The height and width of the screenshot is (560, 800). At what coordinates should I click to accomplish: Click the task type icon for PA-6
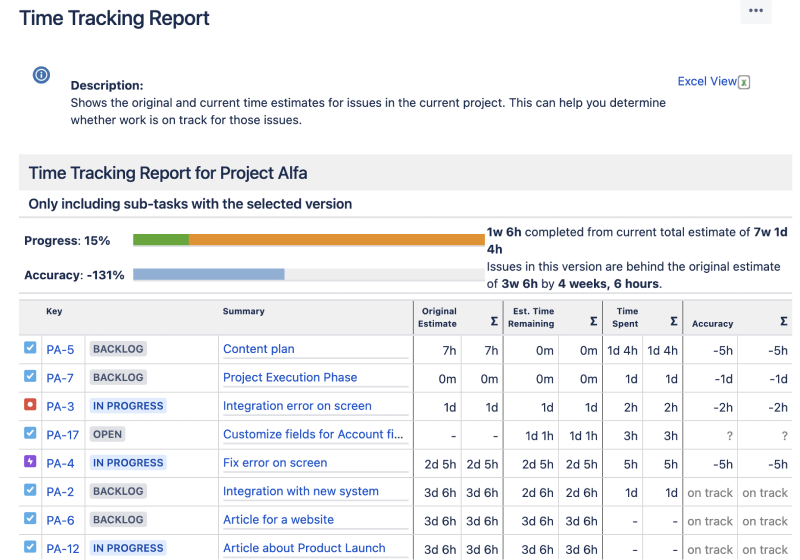tap(30, 519)
